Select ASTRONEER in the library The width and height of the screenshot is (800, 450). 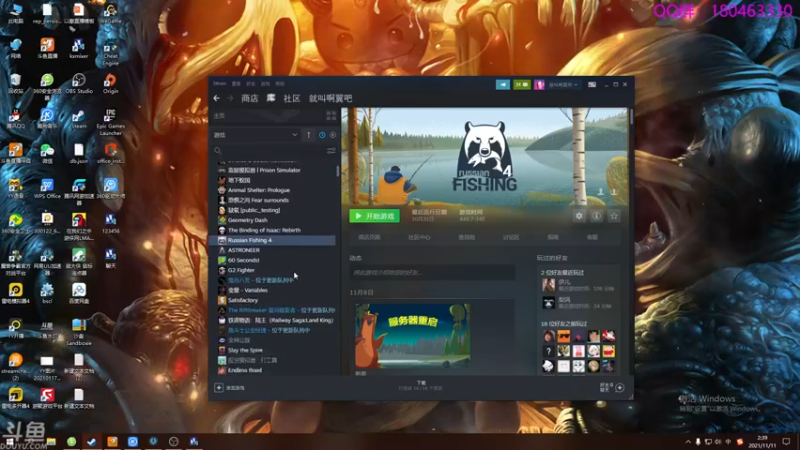point(273,250)
